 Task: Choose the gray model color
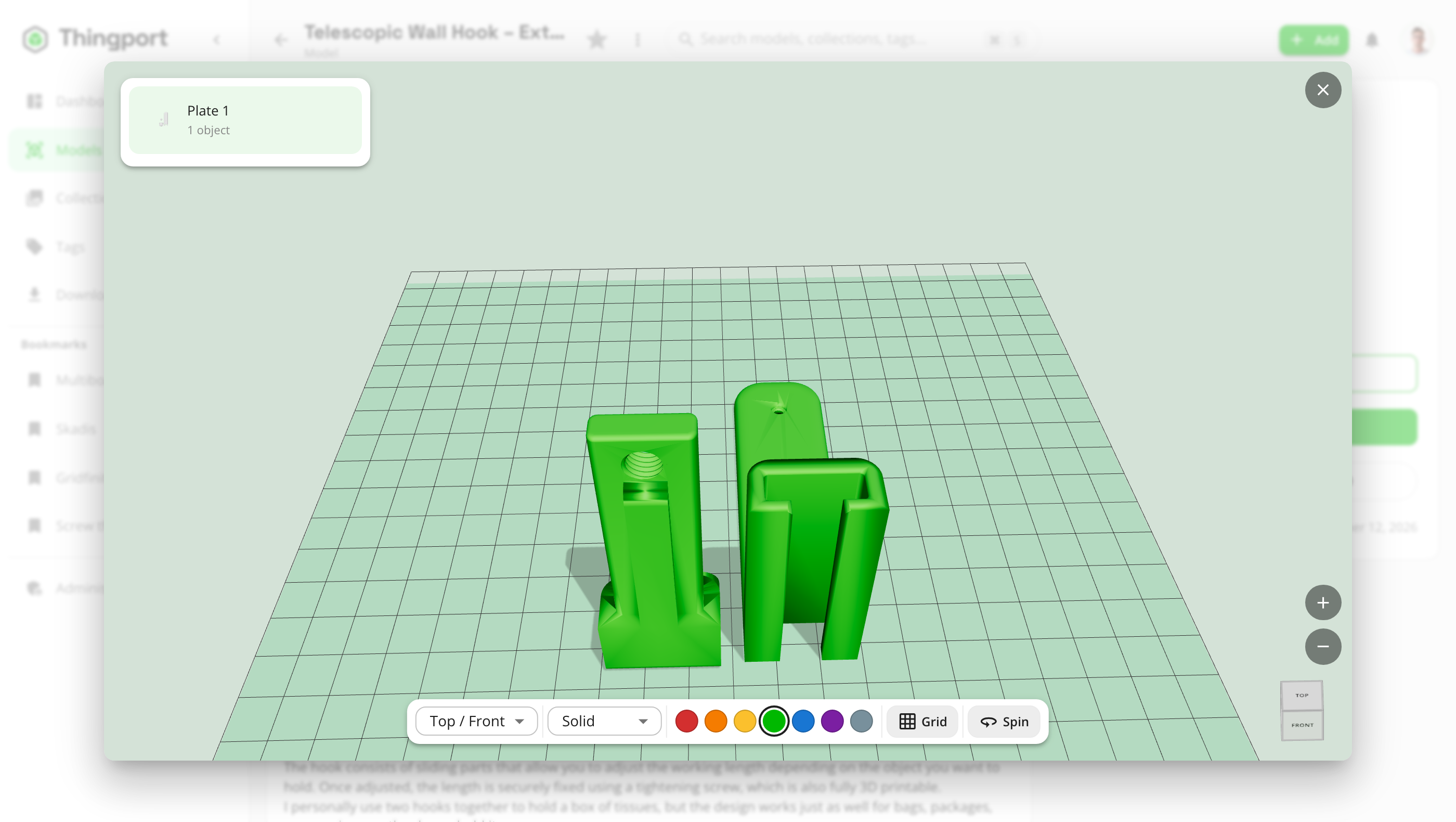862,721
